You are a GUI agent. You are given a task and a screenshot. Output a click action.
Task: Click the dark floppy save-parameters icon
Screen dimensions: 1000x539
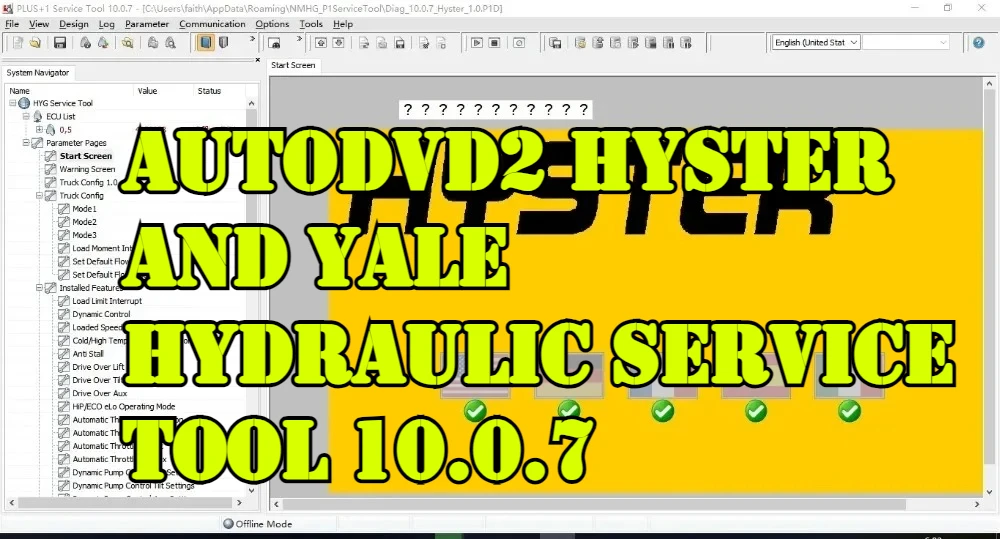point(400,43)
